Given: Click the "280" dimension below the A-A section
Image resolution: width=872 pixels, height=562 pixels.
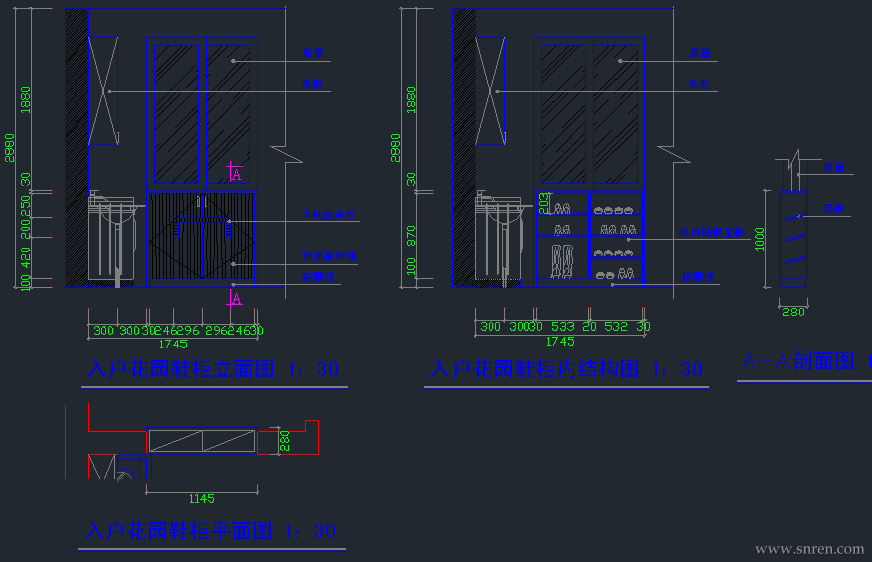Looking at the screenshot, I should pyautogui.click(x=794, y=312).
